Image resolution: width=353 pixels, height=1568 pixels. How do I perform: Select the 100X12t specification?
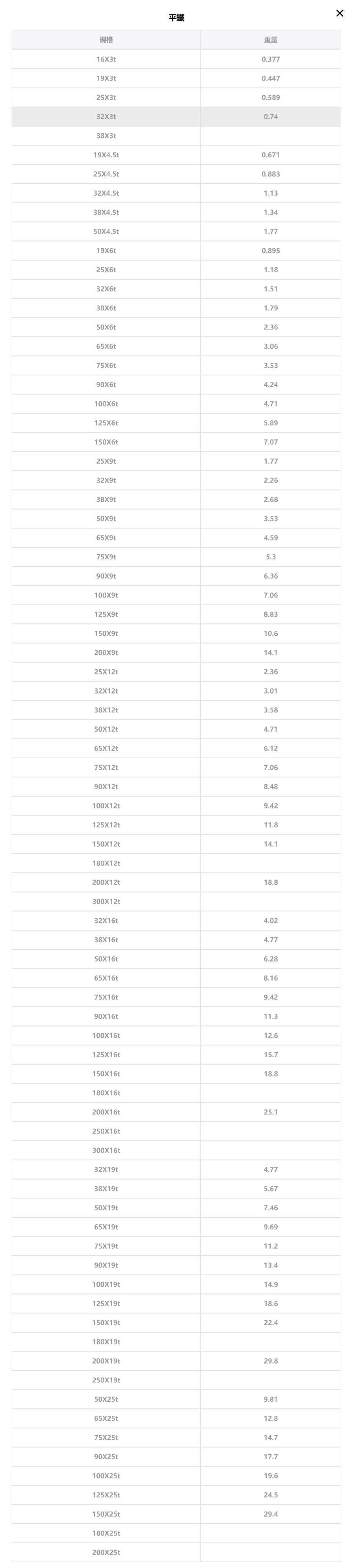click(x=106, y=806)
